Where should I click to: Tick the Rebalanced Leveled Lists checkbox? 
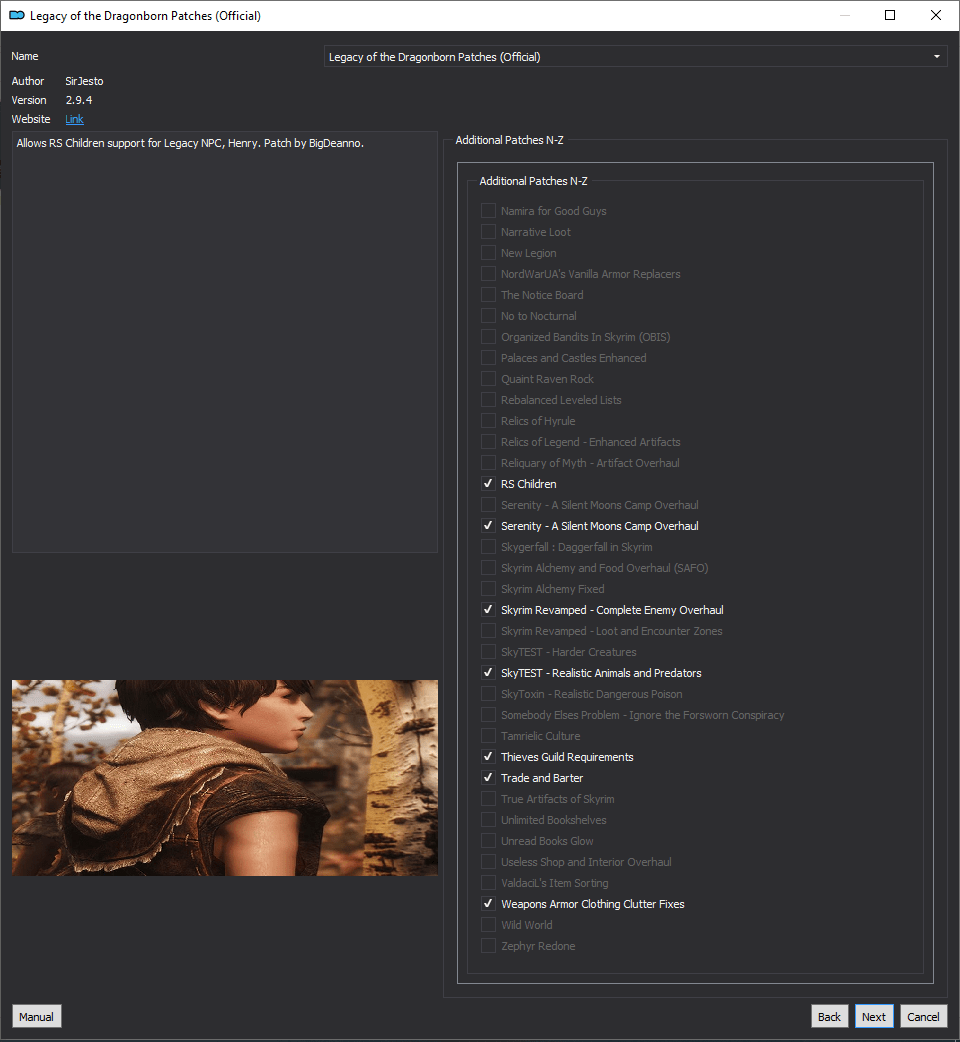(x=488, y=399)
